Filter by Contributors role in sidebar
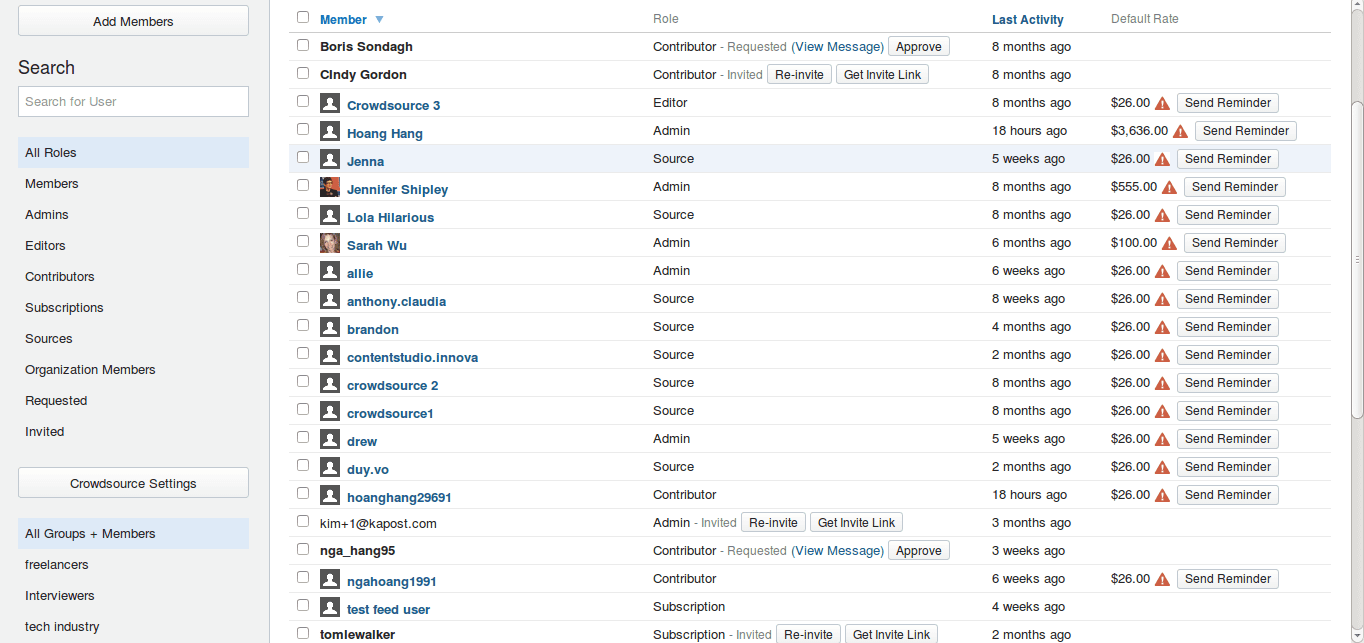This screenshot has height=643, width=1364. (60, 277)
